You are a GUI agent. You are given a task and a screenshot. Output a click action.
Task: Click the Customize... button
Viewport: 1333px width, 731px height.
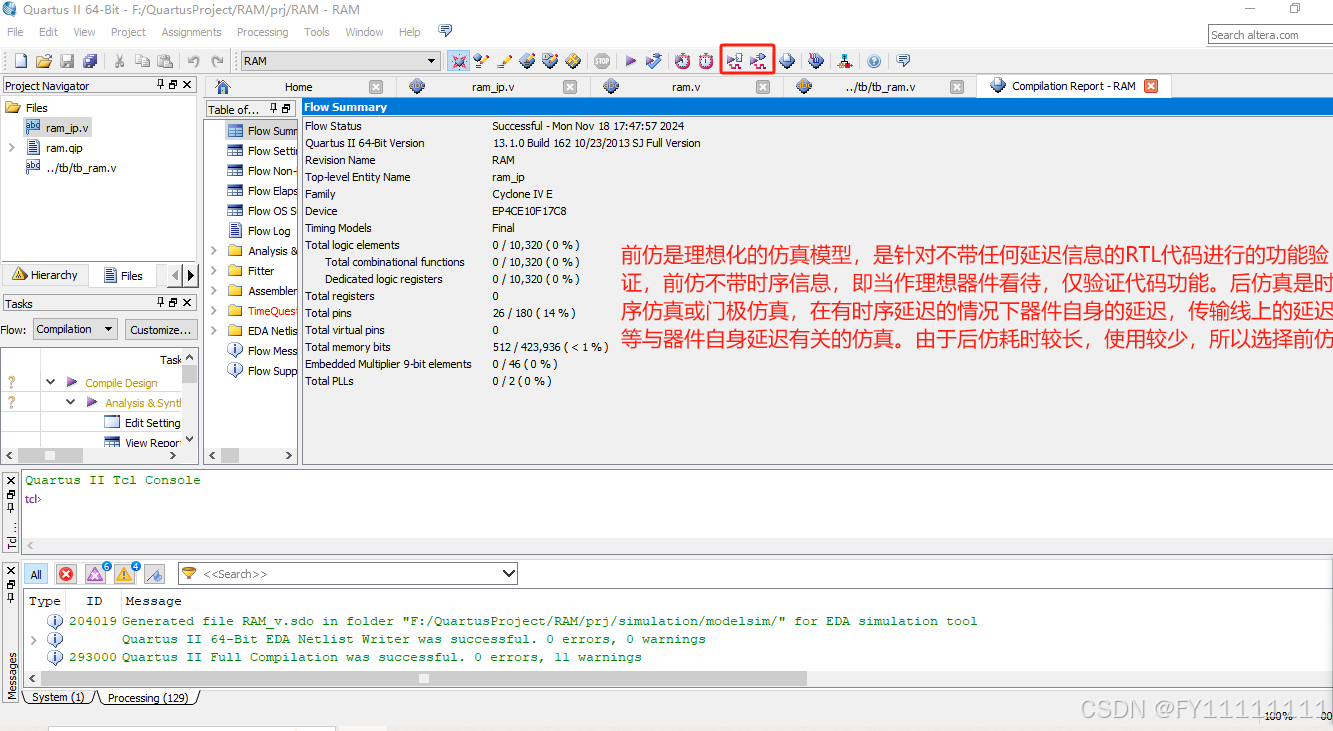tap(160, 329)
